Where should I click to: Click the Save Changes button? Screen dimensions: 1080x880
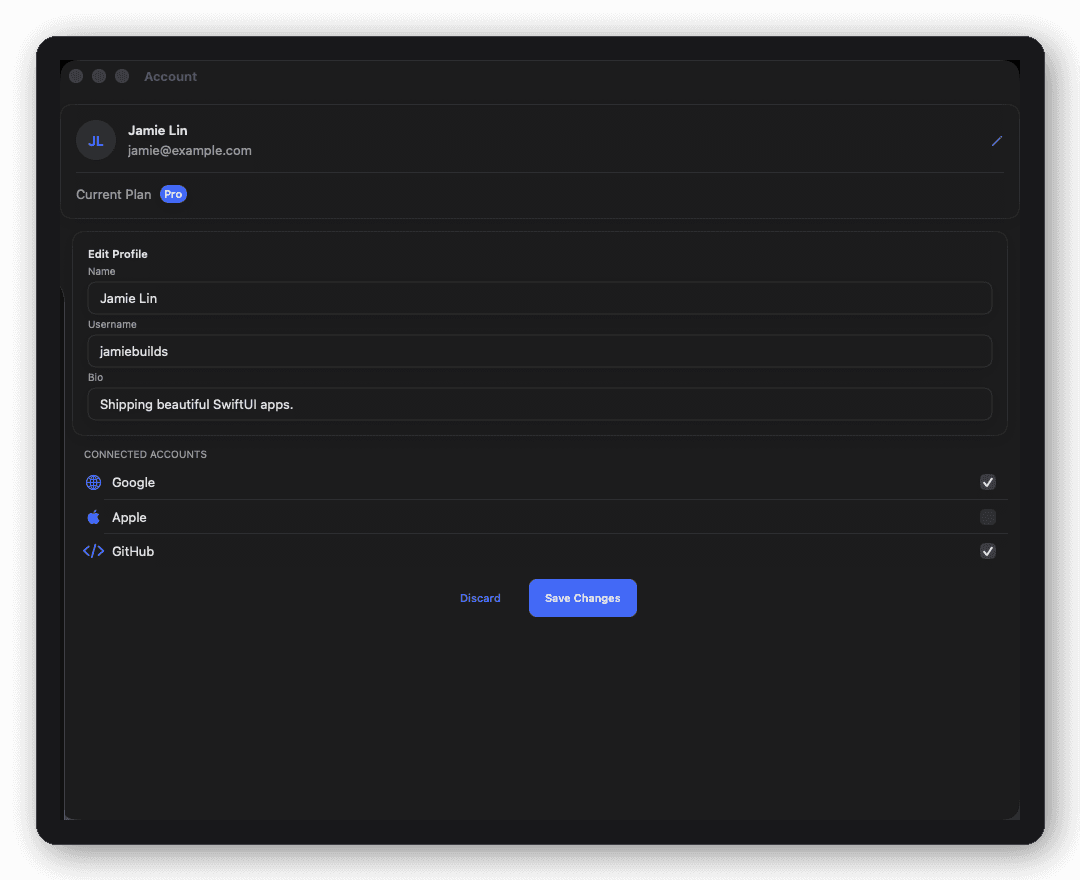point(582,598)
